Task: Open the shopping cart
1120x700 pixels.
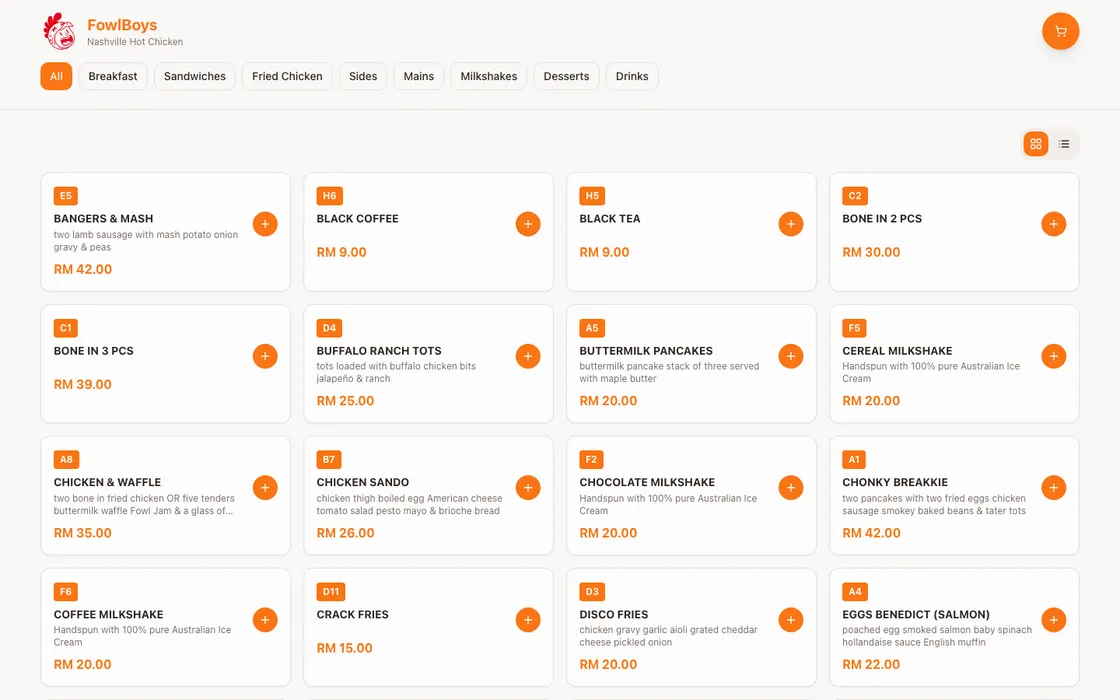Action: pos(1060,31)
